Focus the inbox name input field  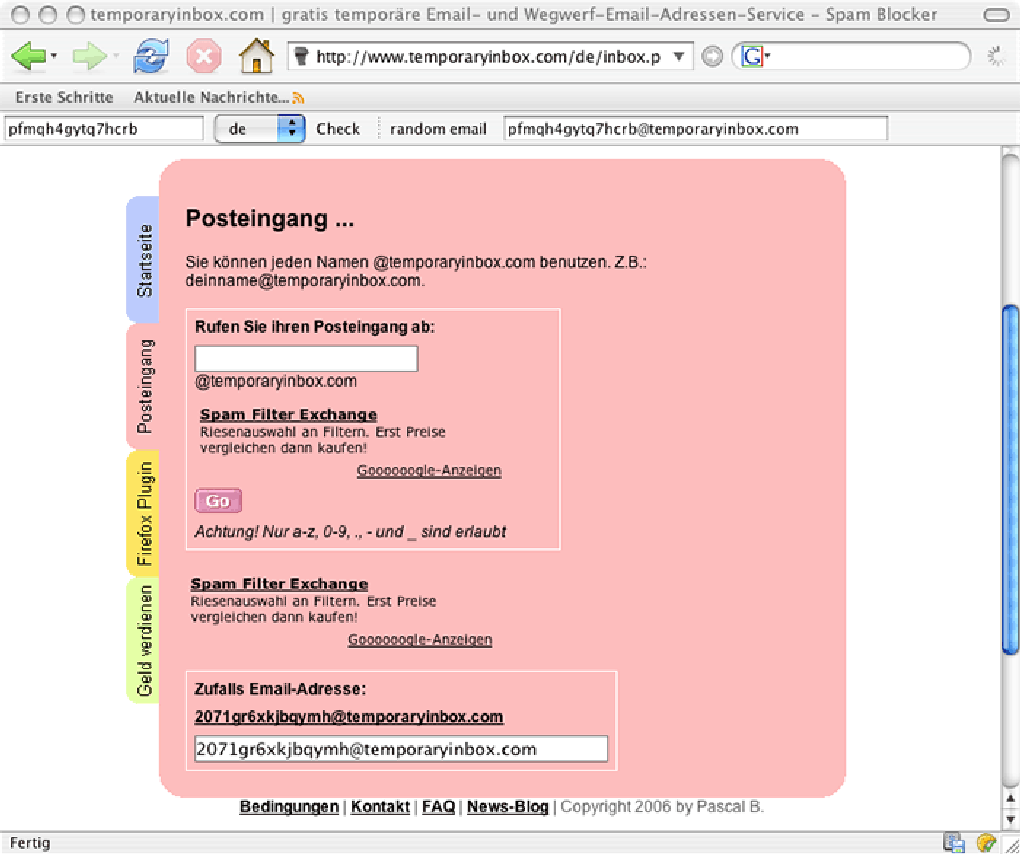(x=305, y=358)
